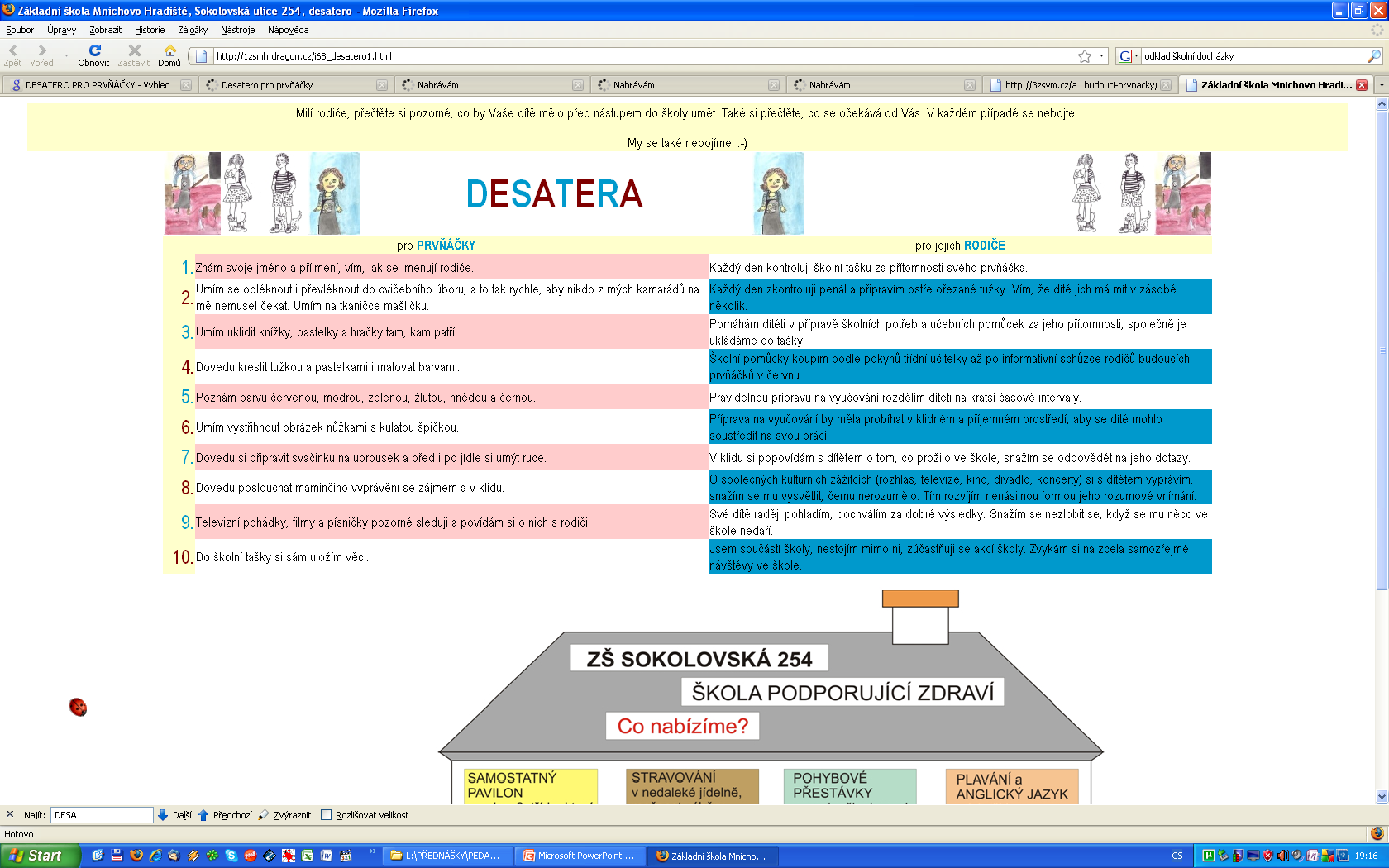
Task: Click the red security shield tray icon
Action: point(1267,856)
